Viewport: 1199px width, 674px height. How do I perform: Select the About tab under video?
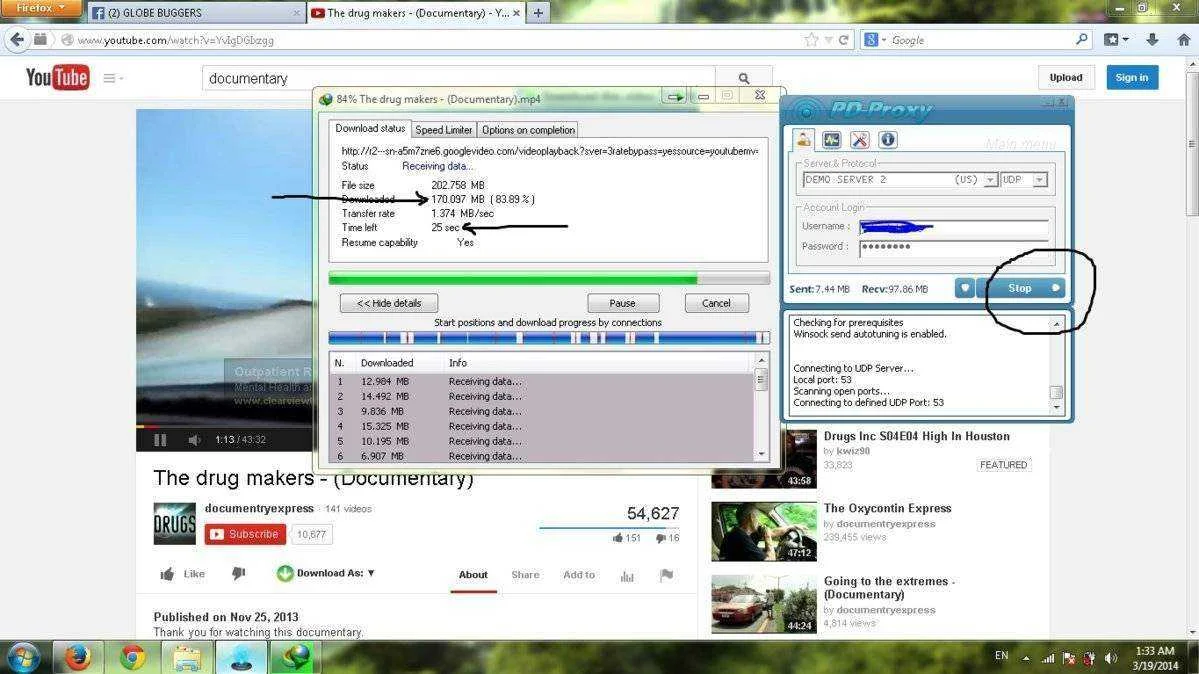pos(473,575)
